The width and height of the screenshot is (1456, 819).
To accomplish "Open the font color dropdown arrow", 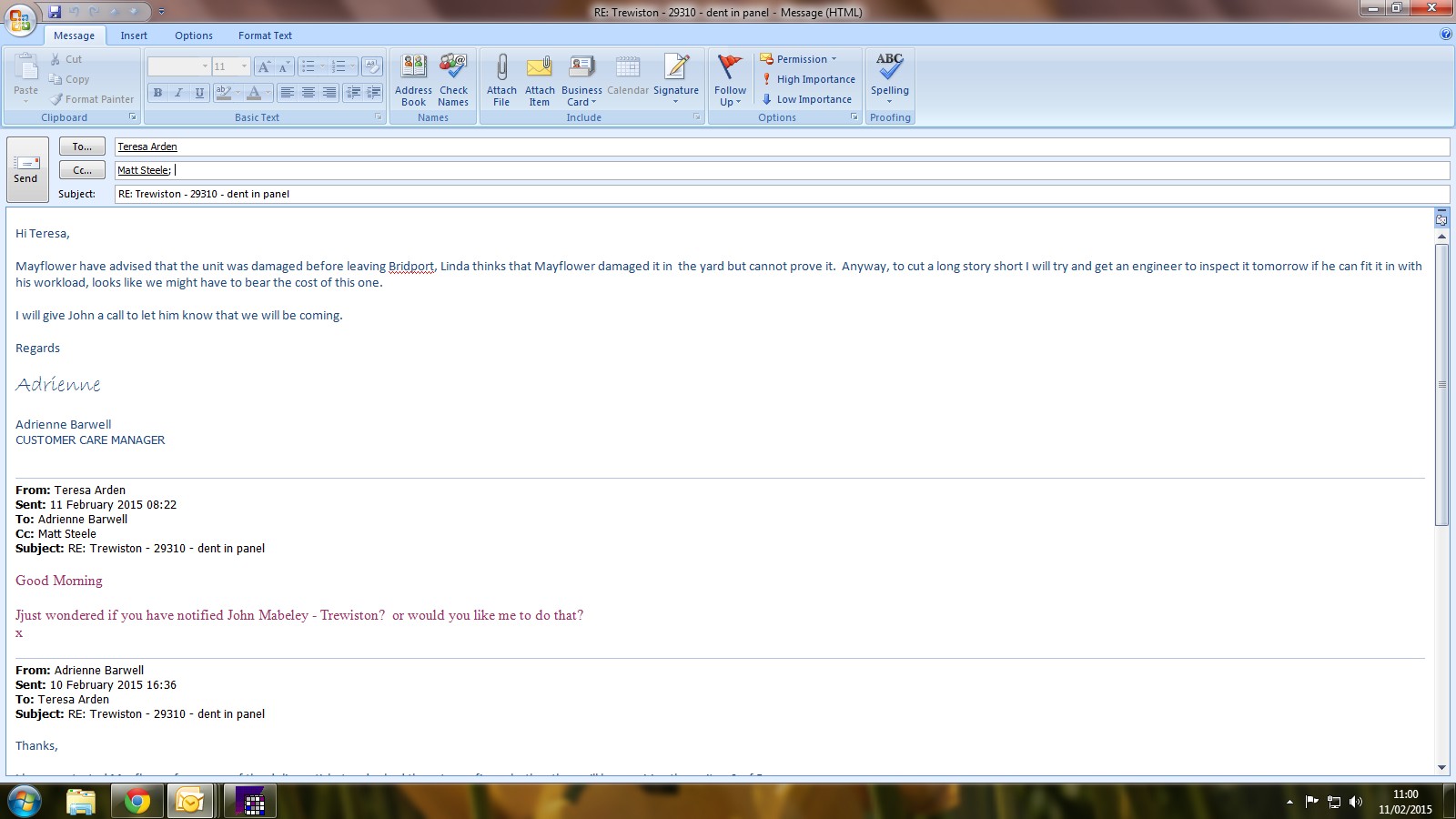I will 268,93.
